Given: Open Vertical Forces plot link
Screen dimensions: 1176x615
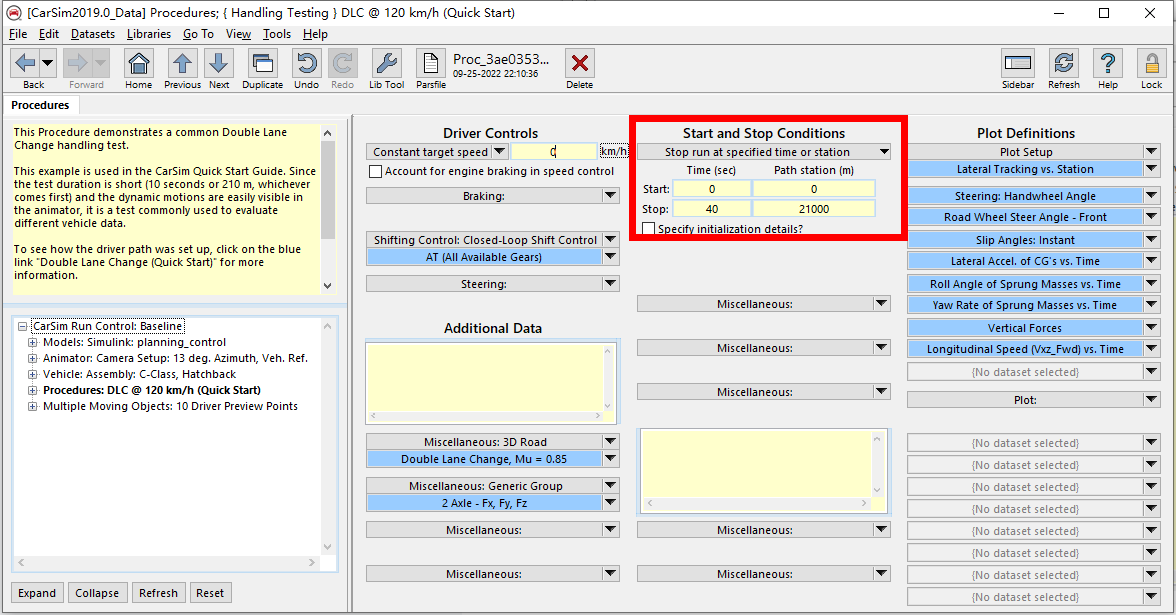Looking at the screenshot, I should click(x=1025, y=328).
